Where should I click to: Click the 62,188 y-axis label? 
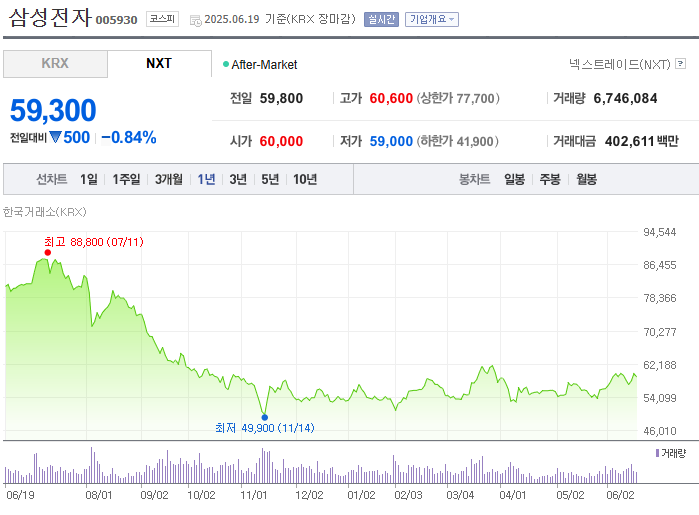[659, 365]
